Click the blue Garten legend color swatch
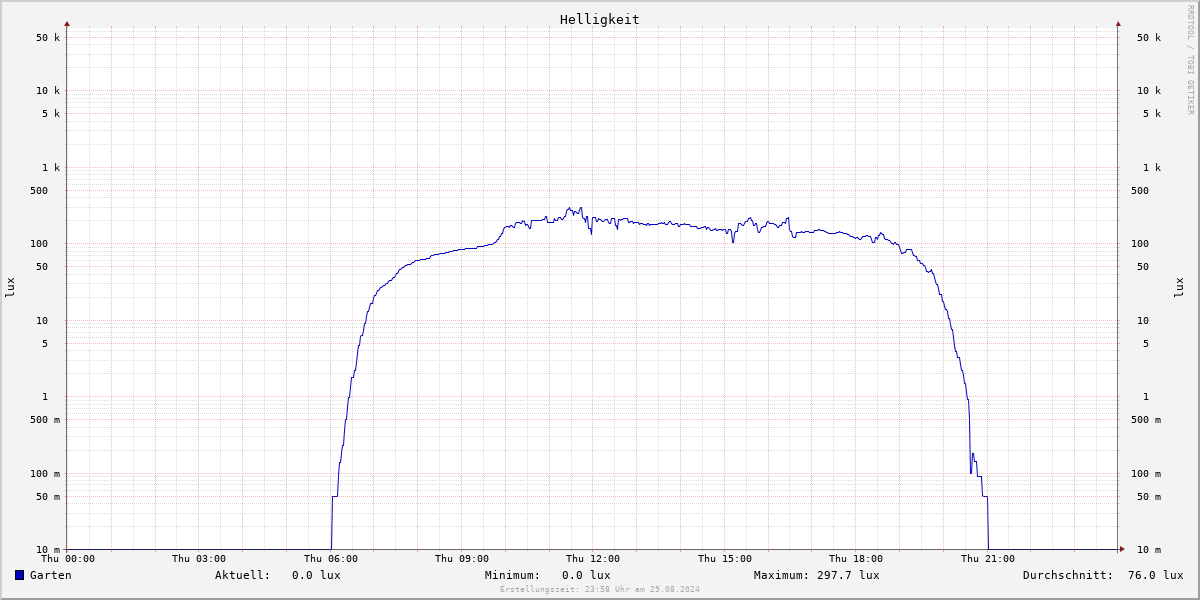Image resolution: width=1200 pixels, height=600 pixels. pos(19,575)
